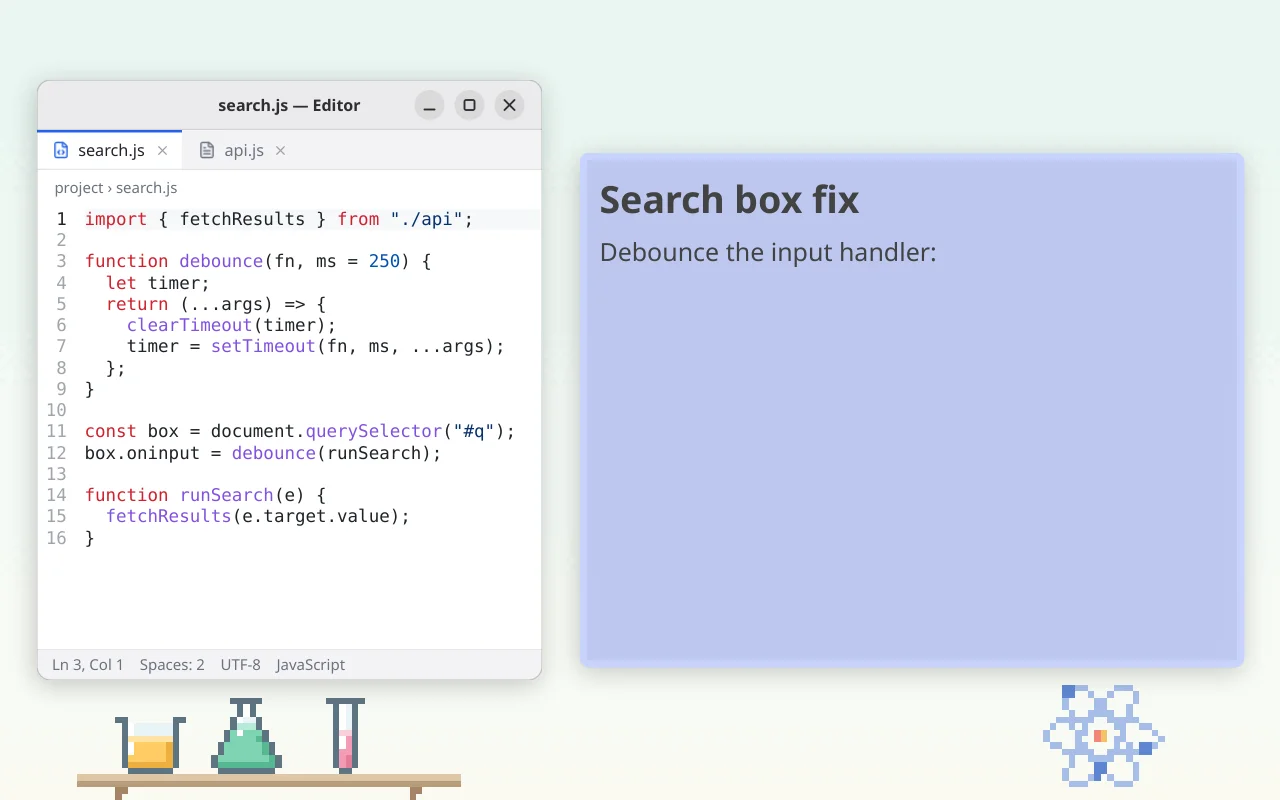Click the 'Search box fix' heading in the note
The height and width of the screenshot is (800, 1280).
tap(729, 200)
